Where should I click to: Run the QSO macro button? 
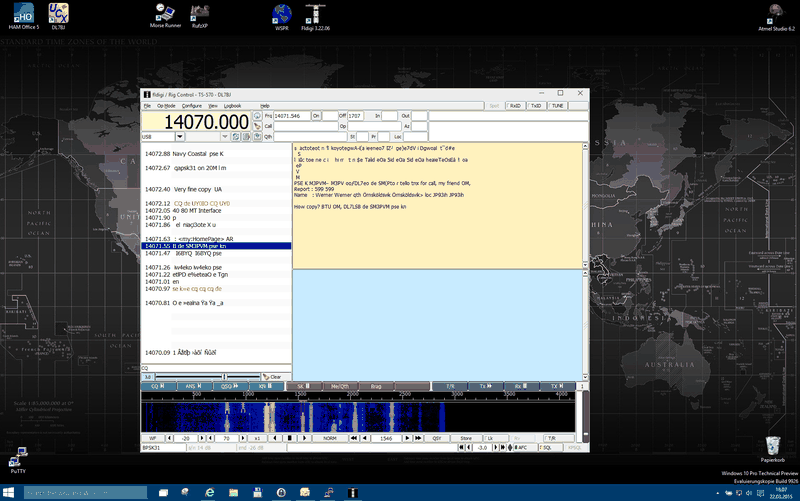coord(231,386)
